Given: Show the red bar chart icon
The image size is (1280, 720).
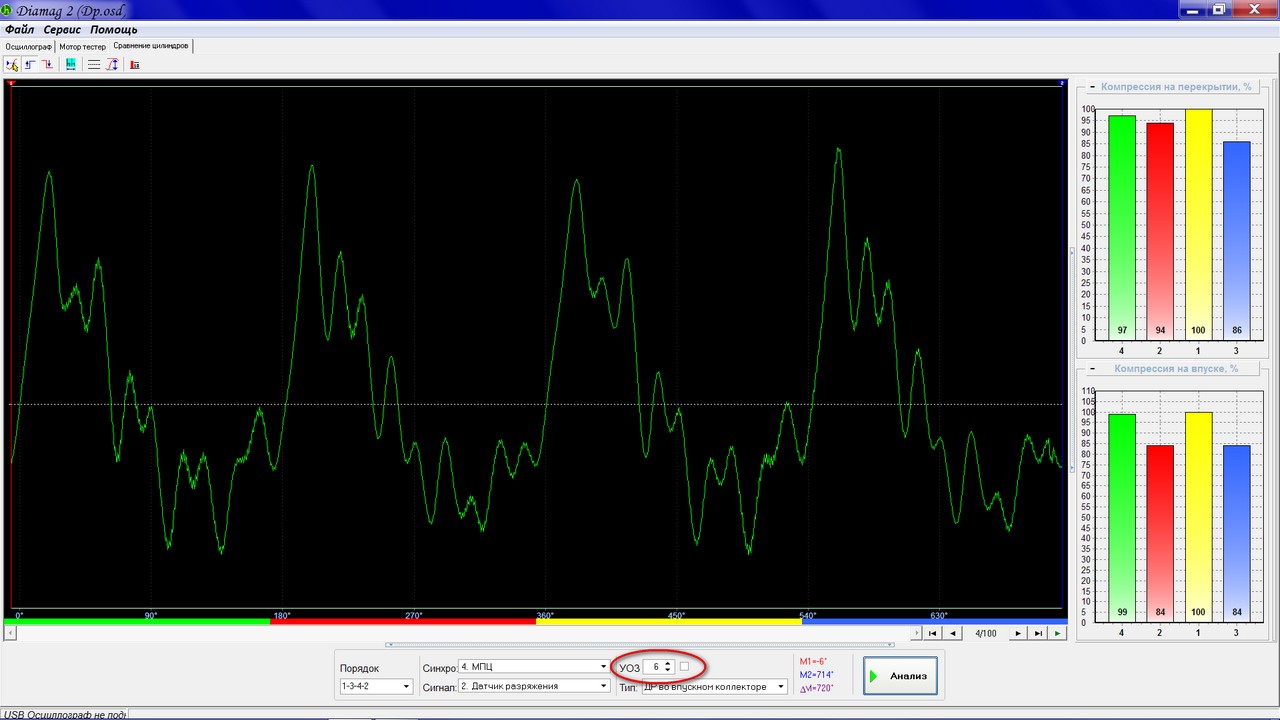Looking at the screenshot, I should tap(135, 64).
